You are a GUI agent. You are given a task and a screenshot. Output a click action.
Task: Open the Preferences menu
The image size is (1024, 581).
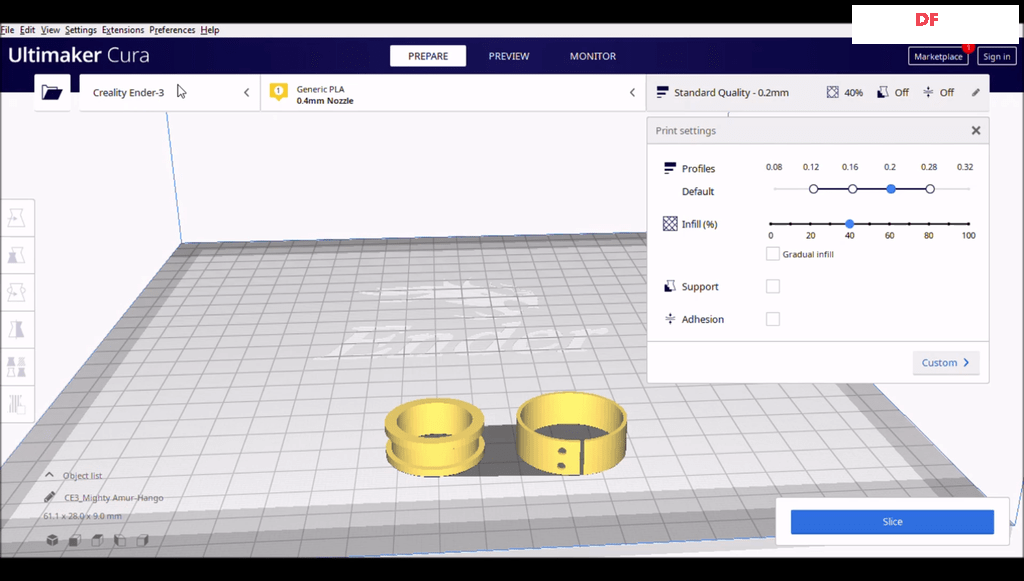pyautogui.click(x=172, y=30)
